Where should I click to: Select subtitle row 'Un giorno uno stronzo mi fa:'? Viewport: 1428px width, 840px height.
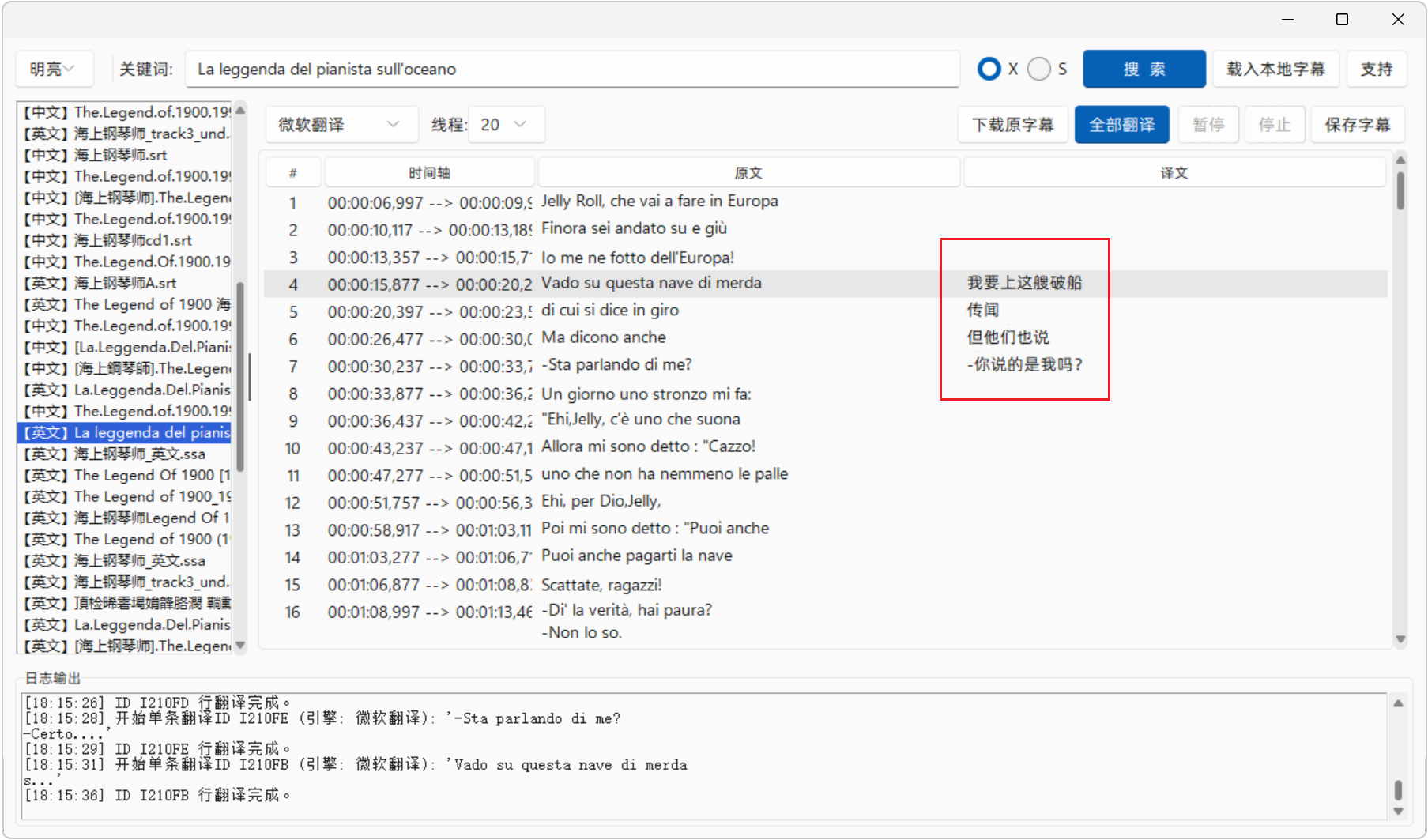coord(825,394)
